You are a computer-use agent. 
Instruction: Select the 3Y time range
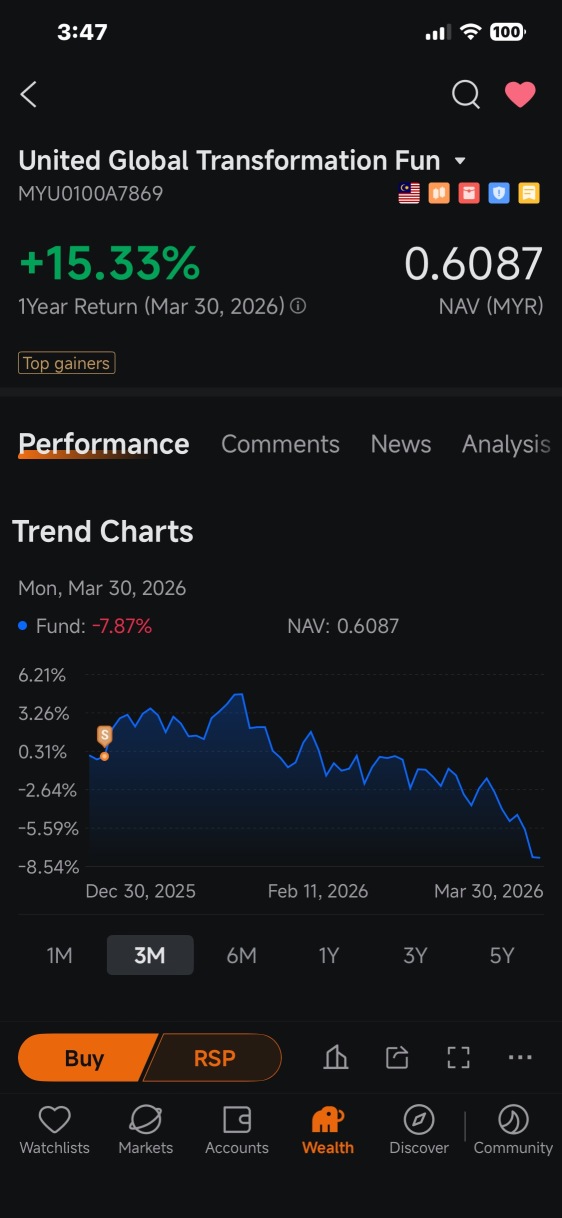[415, 955]
